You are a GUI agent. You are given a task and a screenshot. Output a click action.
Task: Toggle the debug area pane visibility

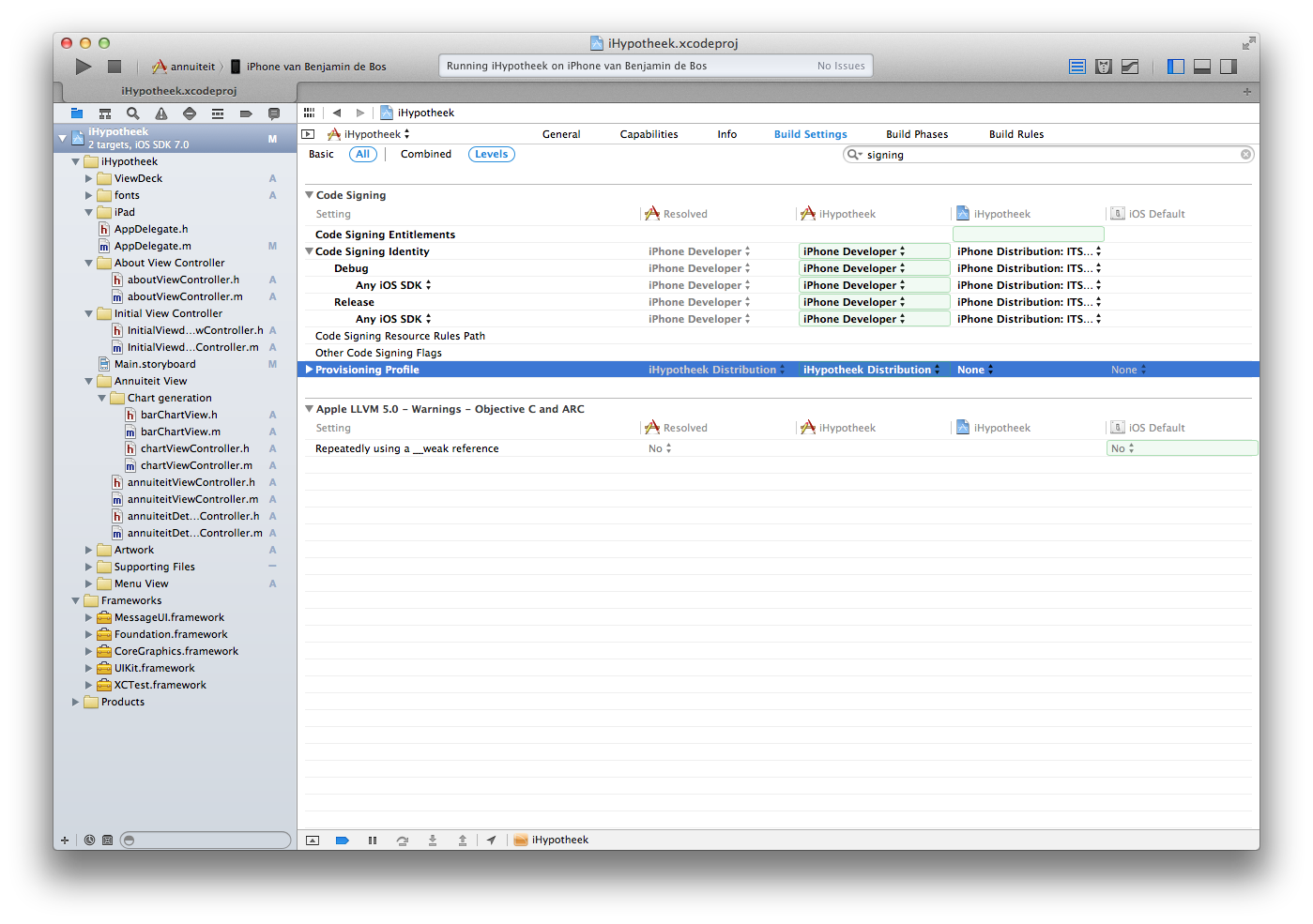[1202, 67]
